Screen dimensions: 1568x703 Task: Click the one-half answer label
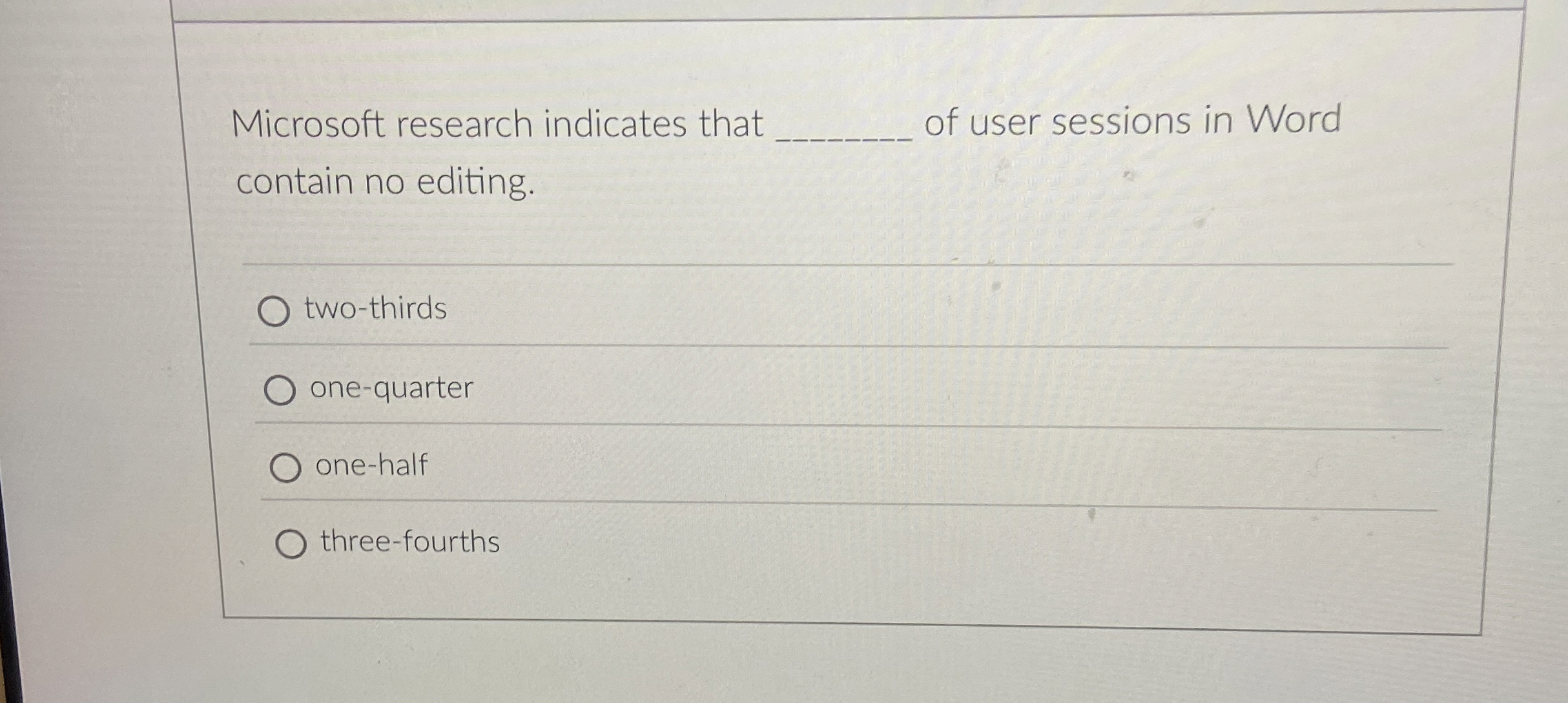click(371, 465)
